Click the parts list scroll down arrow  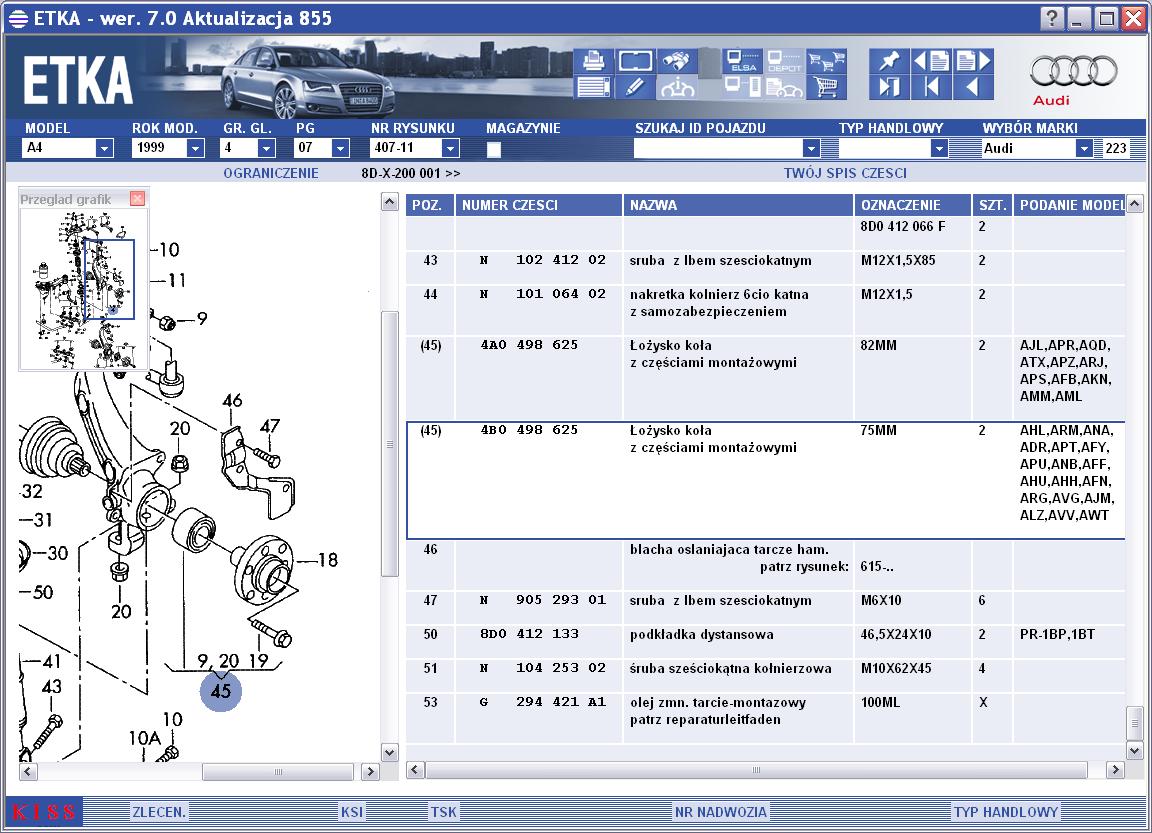(1134, 751)
